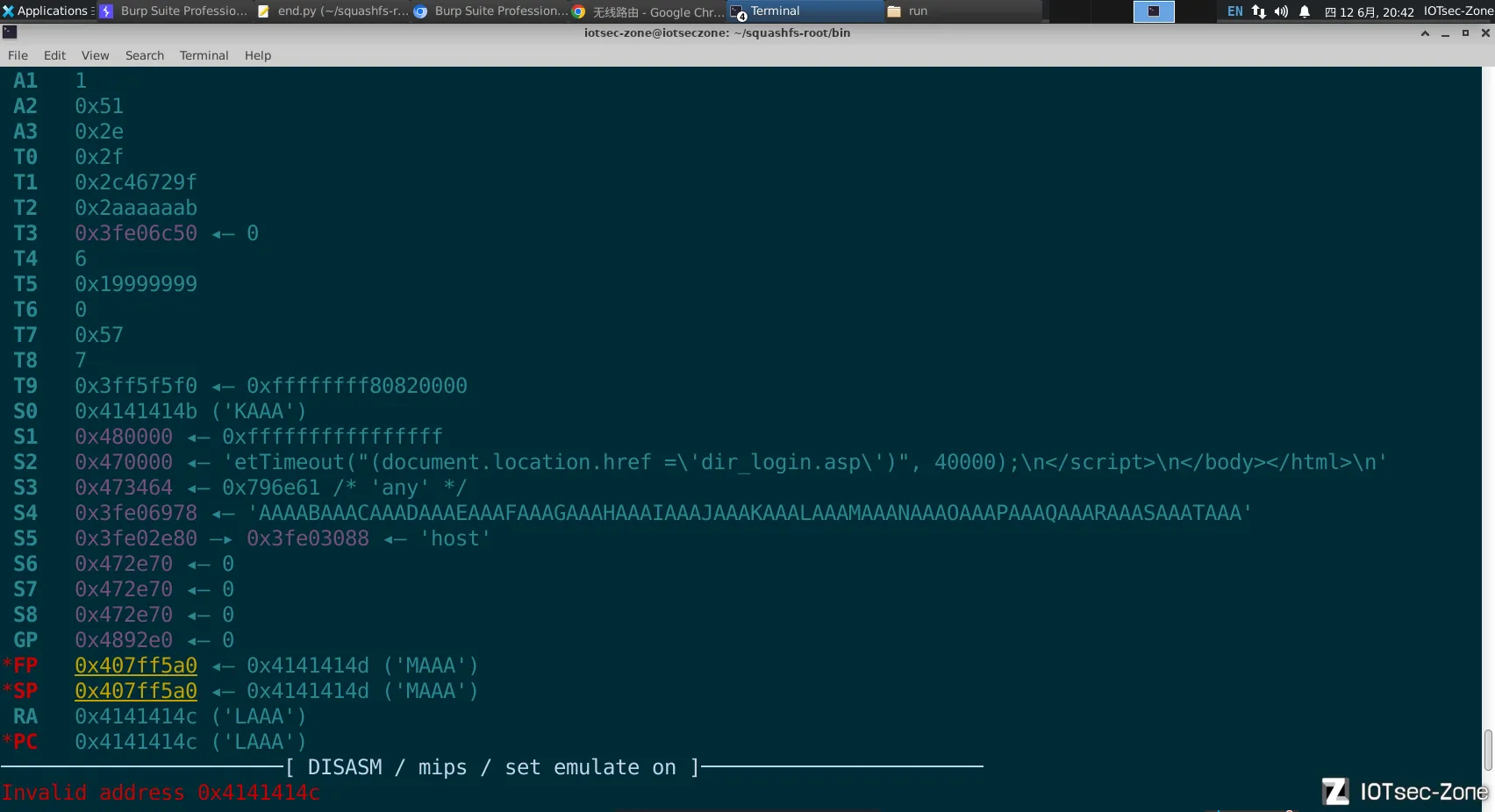Click the T1 value 0x2c46729f
The image size is (1495, 812).
coord(136,182)
